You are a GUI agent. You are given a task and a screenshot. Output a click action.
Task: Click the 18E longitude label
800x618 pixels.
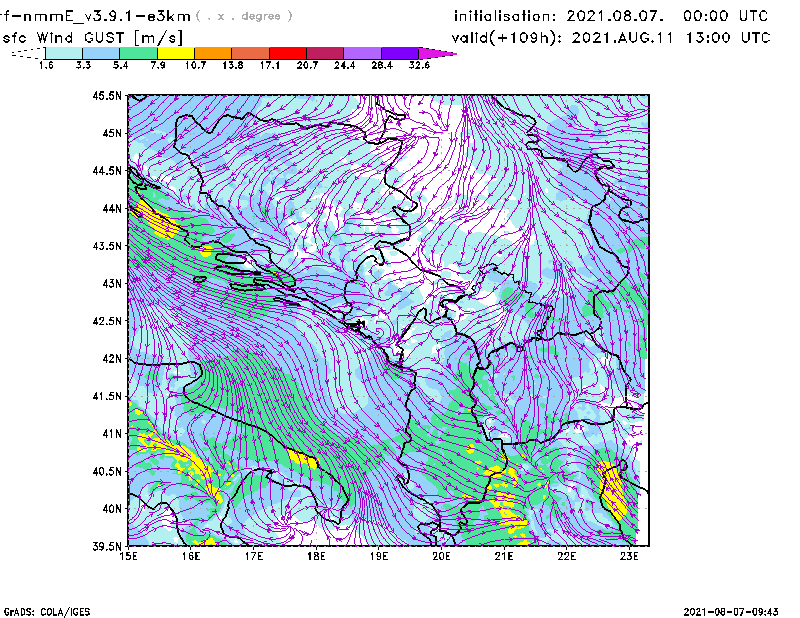pos(316,556)
